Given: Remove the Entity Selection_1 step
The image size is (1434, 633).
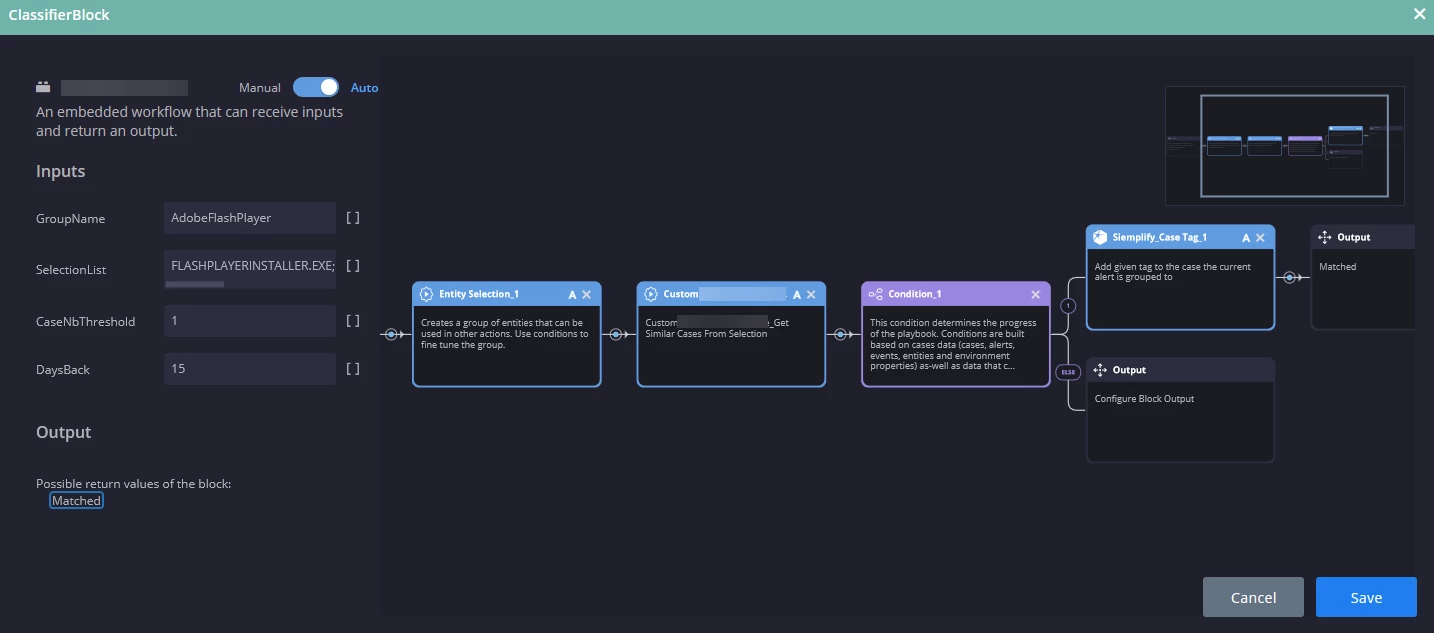Looking at the screenshot, I should click(x=586, y=294).
